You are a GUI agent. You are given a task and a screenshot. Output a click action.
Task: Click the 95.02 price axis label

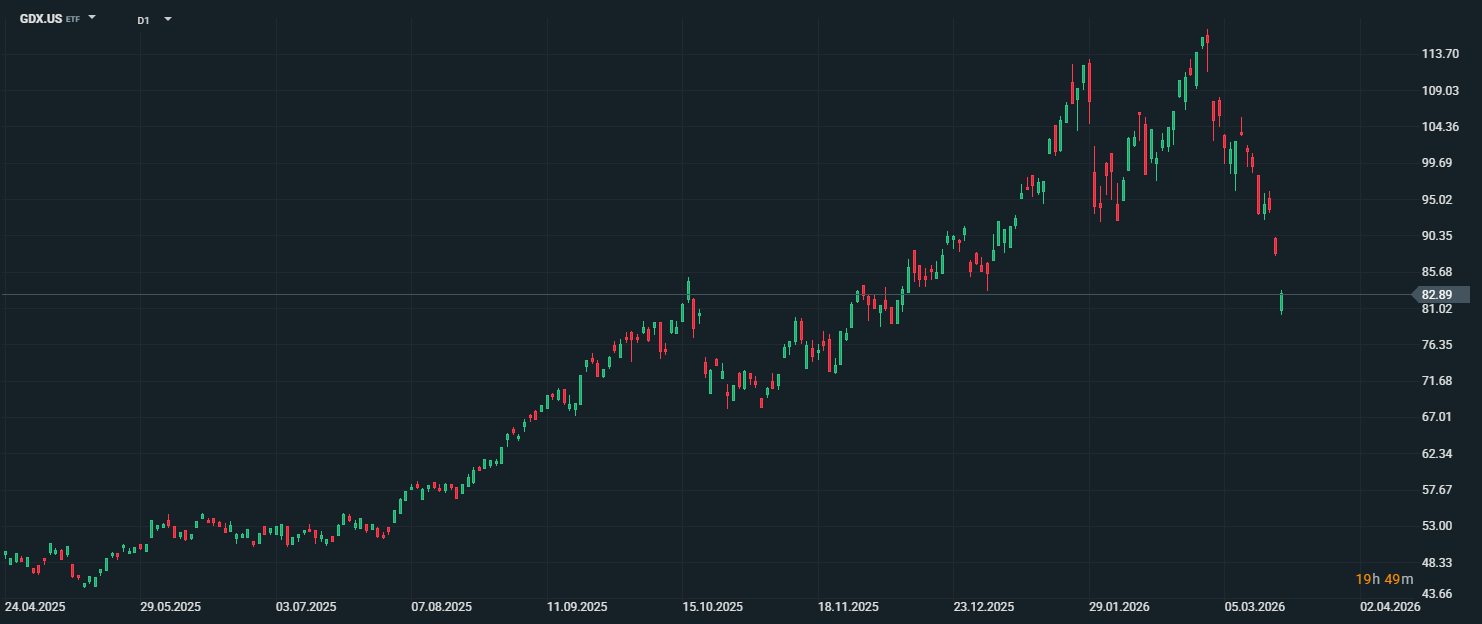(1436, 199)
